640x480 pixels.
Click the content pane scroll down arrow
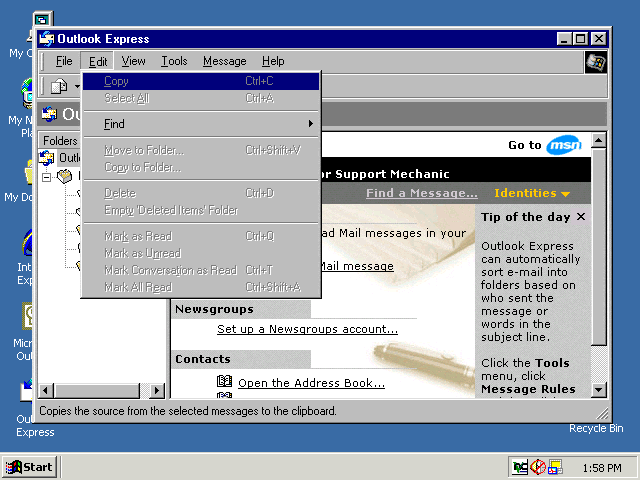[598, 390]
